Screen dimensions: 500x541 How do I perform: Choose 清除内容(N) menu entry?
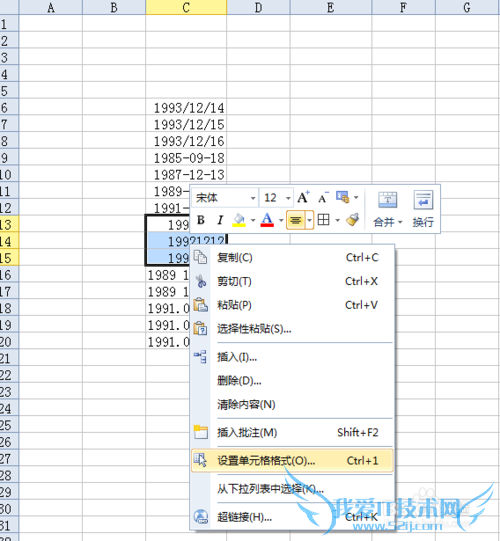tap(292, 404)
